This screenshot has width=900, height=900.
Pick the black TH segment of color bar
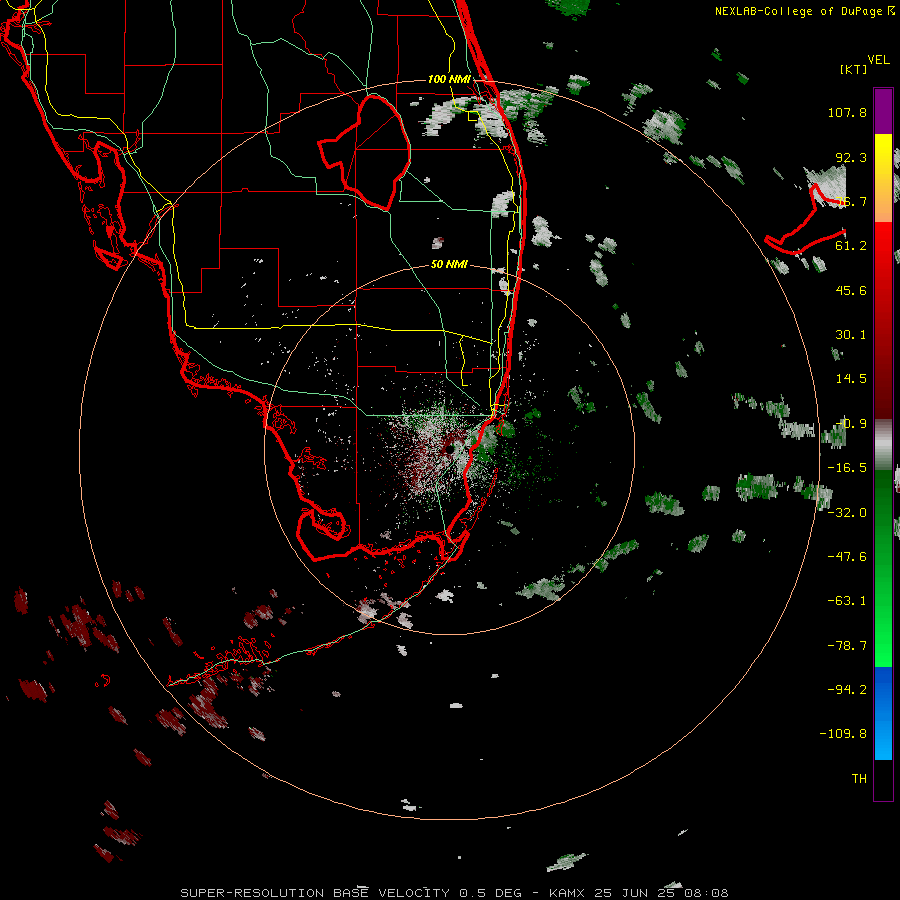pyautogui.click(x=883, y=779)
